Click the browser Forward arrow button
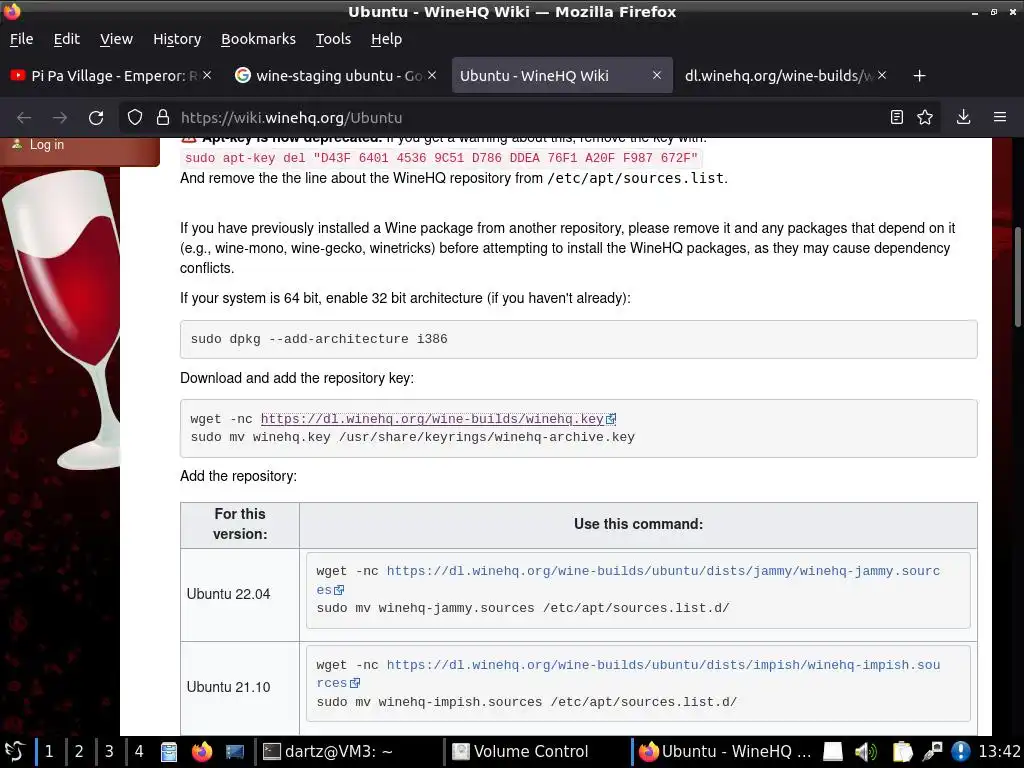The height and width of the screenshot is (768, 1024). (60, 118)
